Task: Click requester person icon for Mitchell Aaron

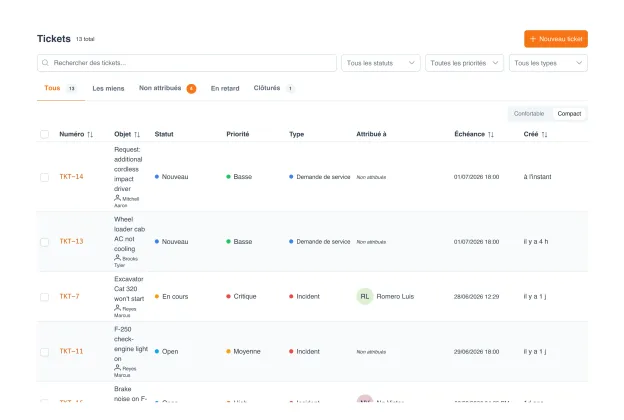Action: pos(117,198)
